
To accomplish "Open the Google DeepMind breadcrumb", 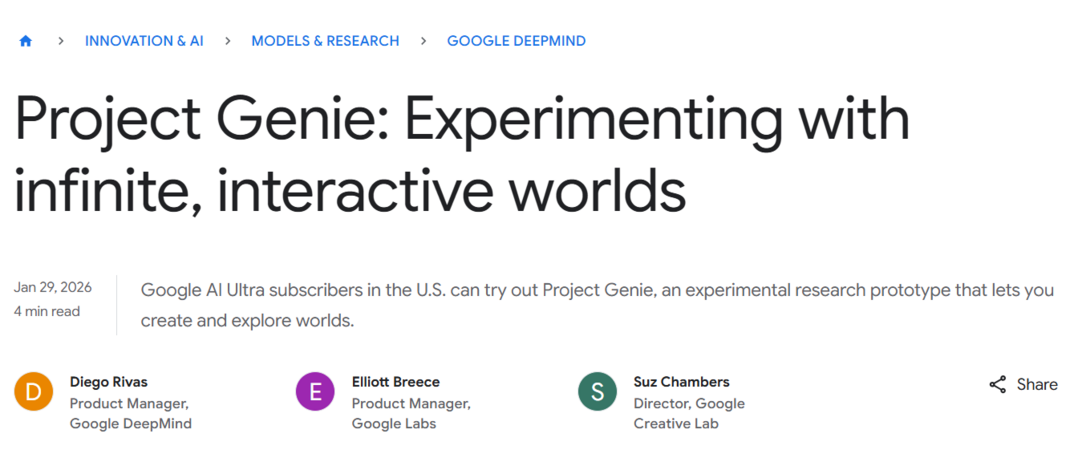I will click(x=516, y=41).
